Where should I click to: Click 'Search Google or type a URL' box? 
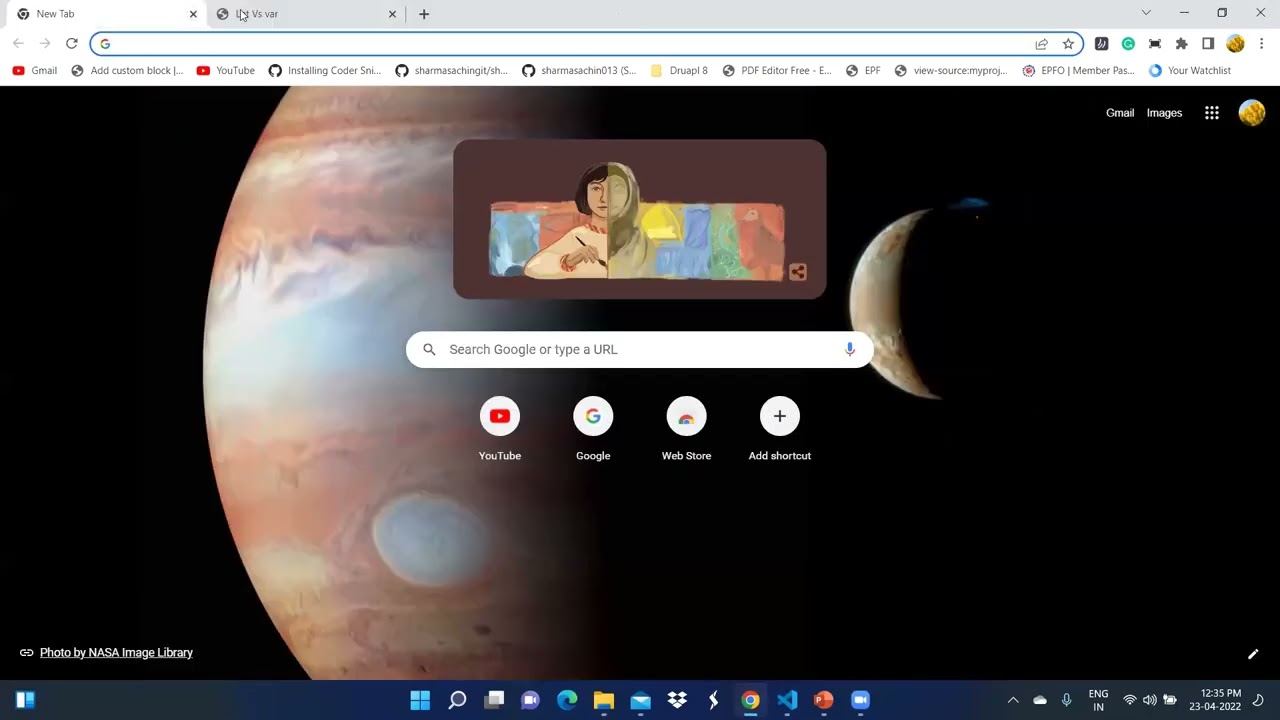pos(640,349)
